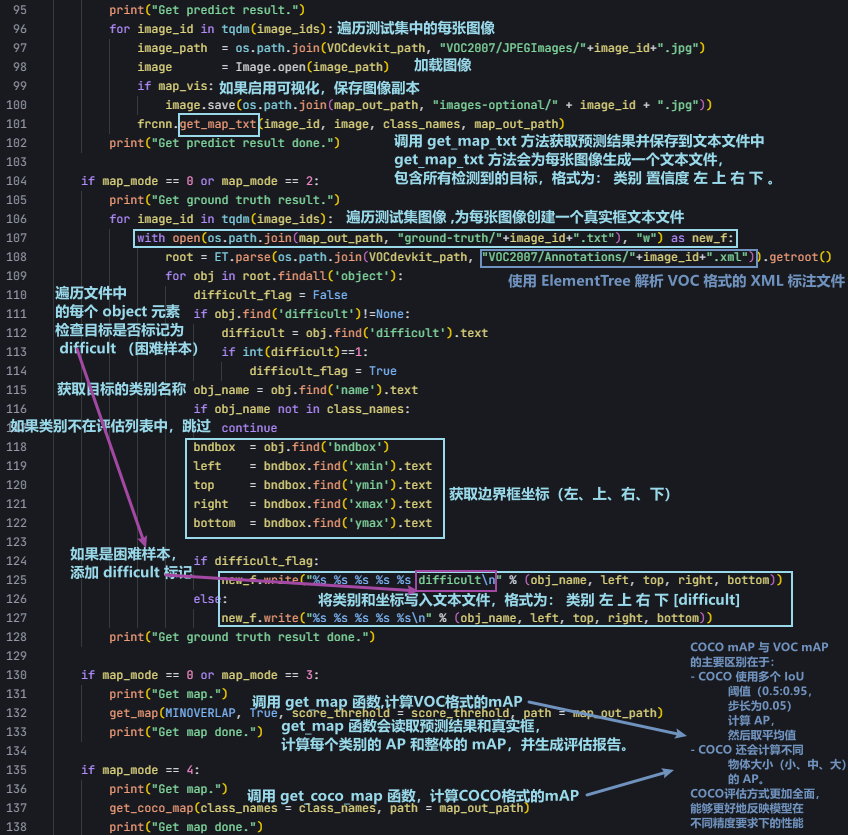
Task: Click 'with open' statement on line 107
Action: pos(435,238)
